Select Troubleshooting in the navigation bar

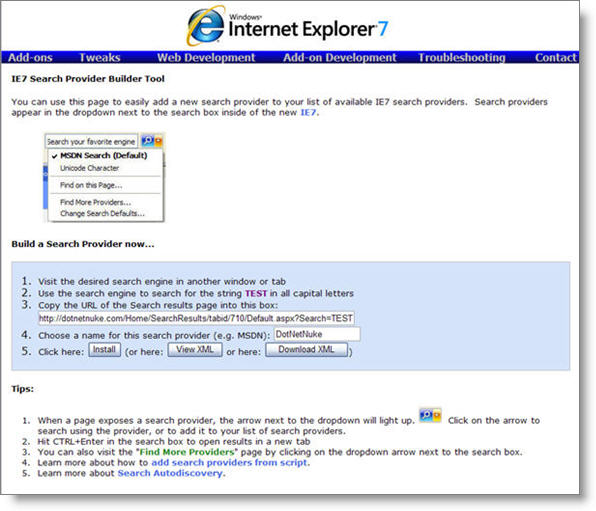coord(462,57)
